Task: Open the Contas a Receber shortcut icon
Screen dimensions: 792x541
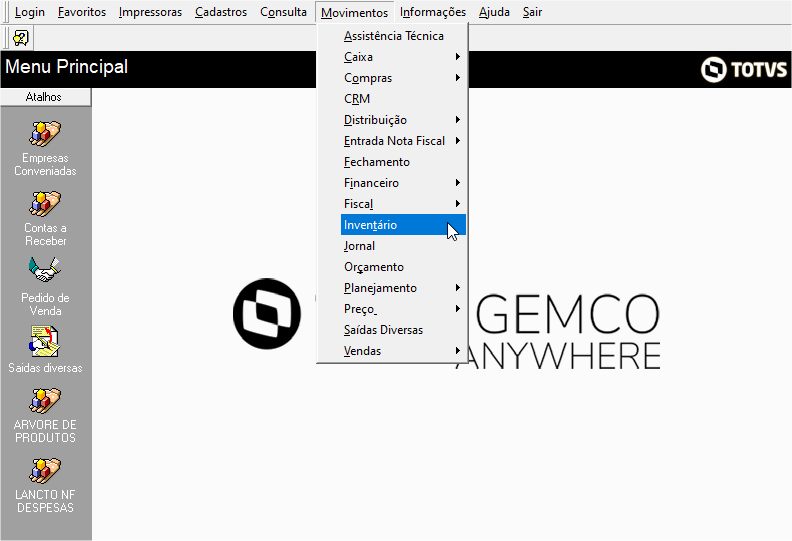Action: click(45, 204)
